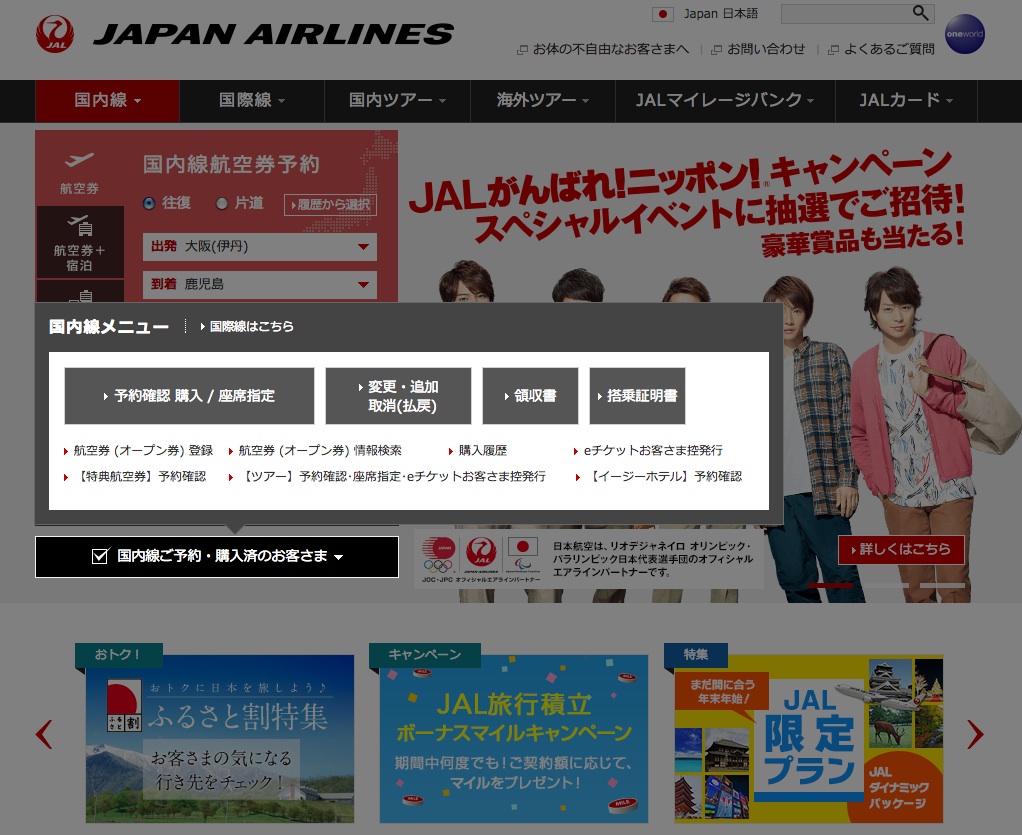The width and height of the screenshot is (1022, 835).
Task: Select the 航空券 airplane tab icon
Action: pos(80,160)
